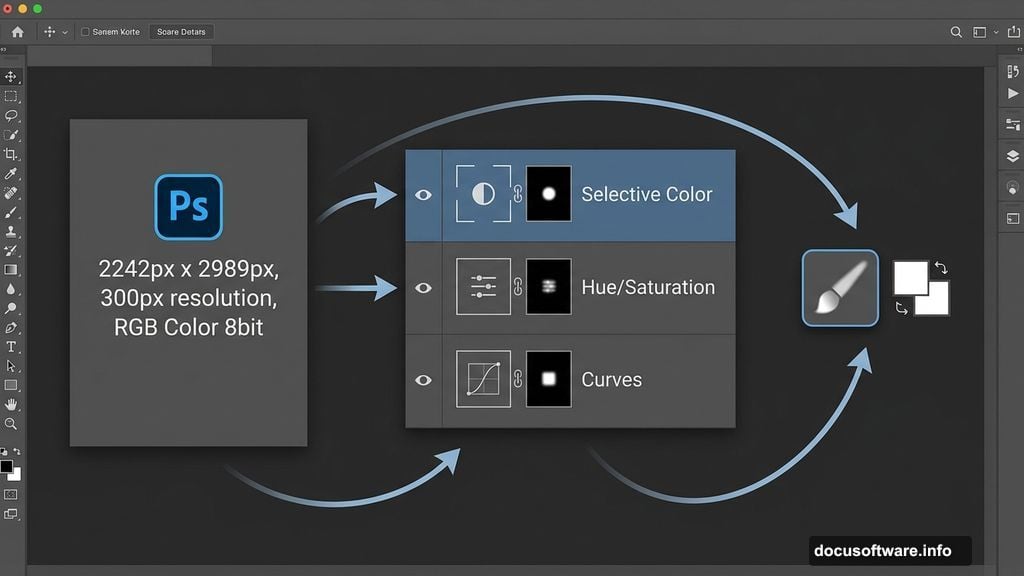Click the black foreground color swatch
1024x576 pixels.
click(7, 467)
